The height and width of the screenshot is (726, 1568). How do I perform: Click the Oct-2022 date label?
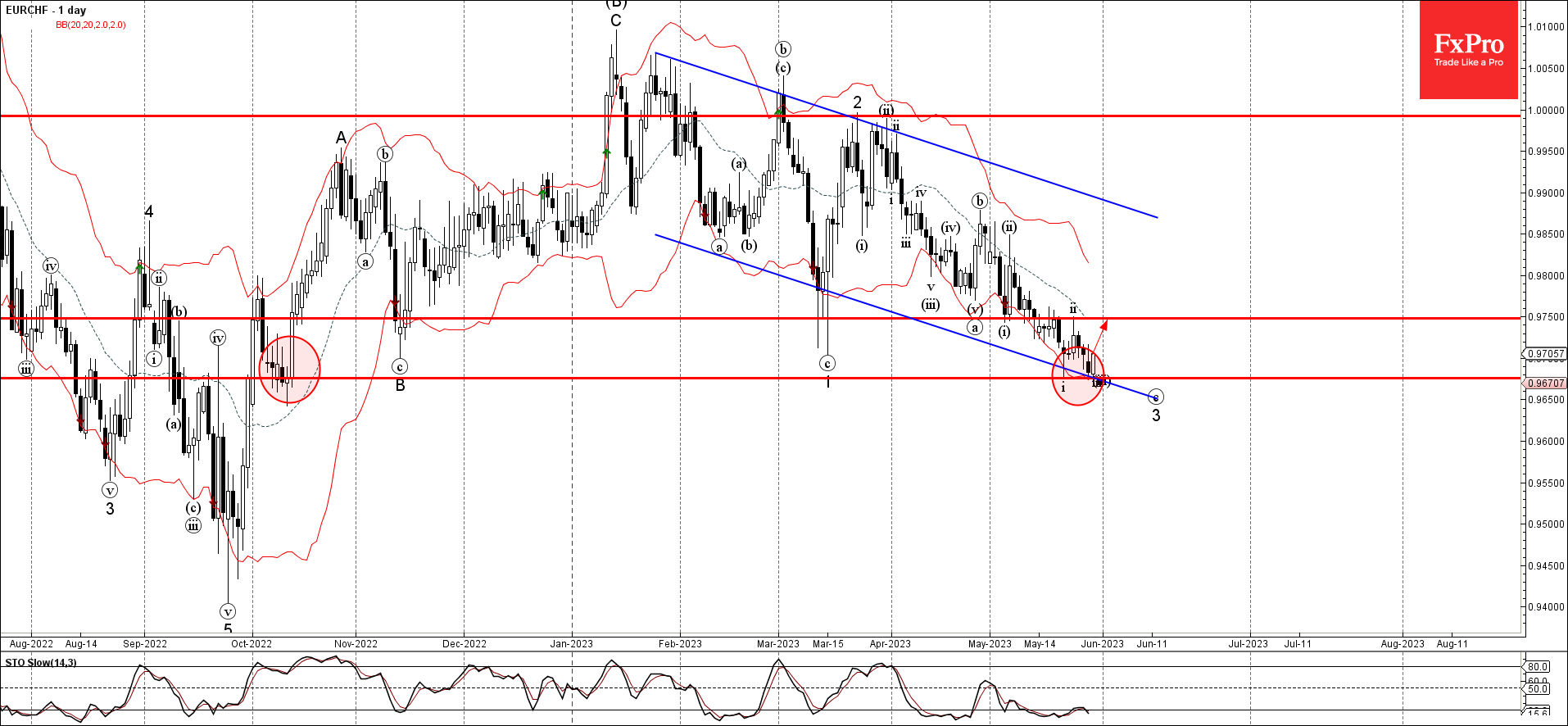252,644
